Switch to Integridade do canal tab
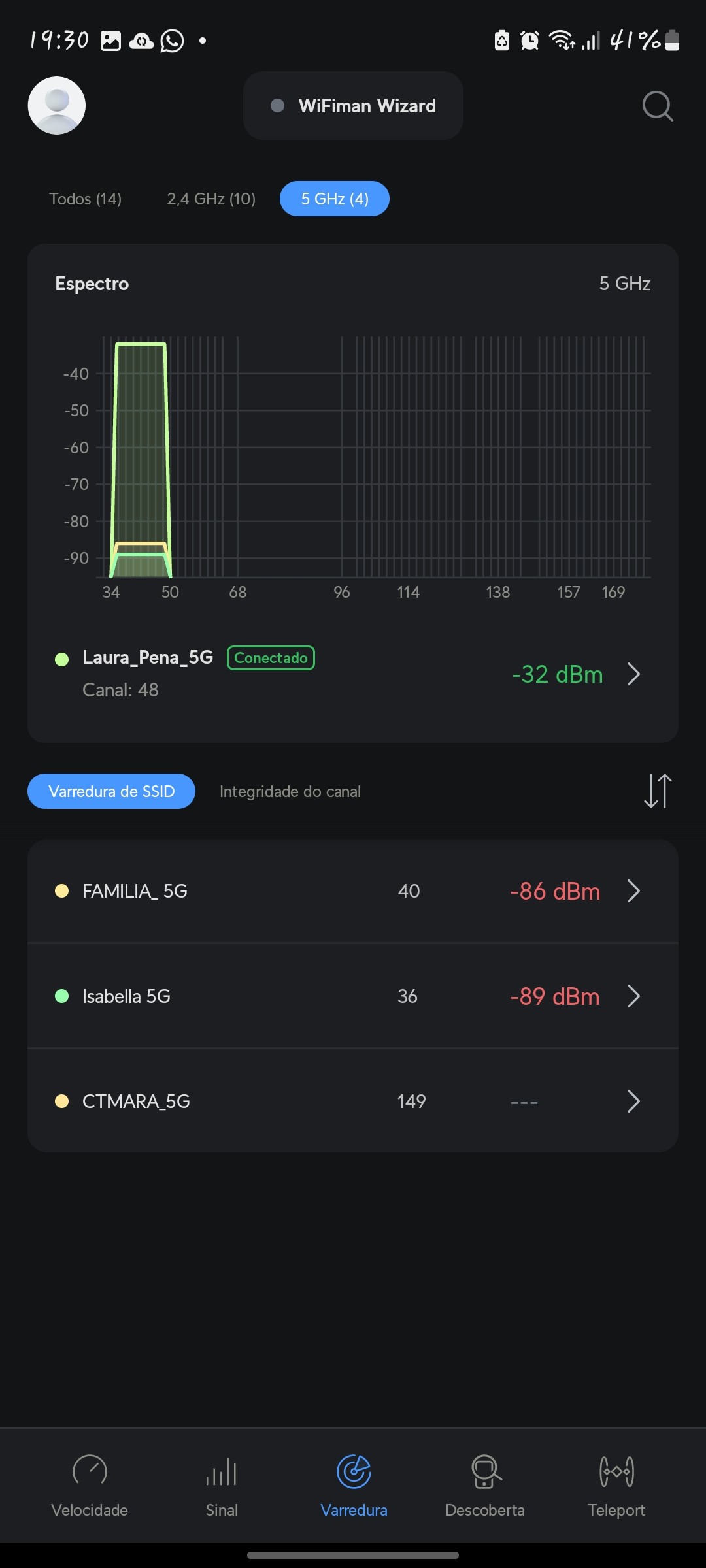The width and height of the screenshot is (706, 1568). (290, 792)
